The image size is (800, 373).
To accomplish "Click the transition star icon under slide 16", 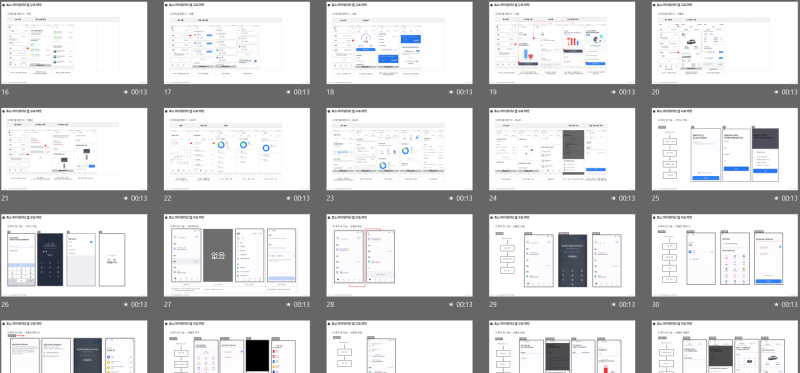I will click(126, 92).
